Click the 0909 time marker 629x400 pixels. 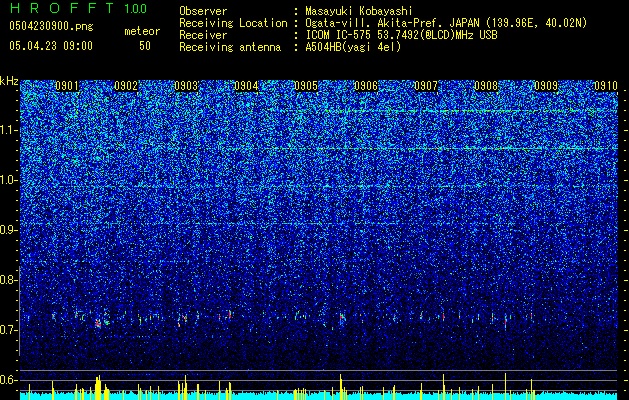[546, 86]
